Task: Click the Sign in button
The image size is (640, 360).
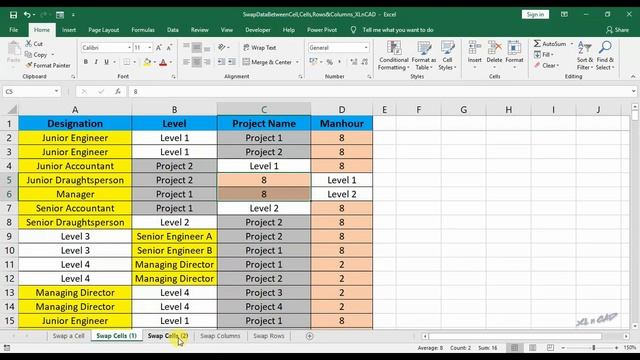Action: [x=535, y=14]
